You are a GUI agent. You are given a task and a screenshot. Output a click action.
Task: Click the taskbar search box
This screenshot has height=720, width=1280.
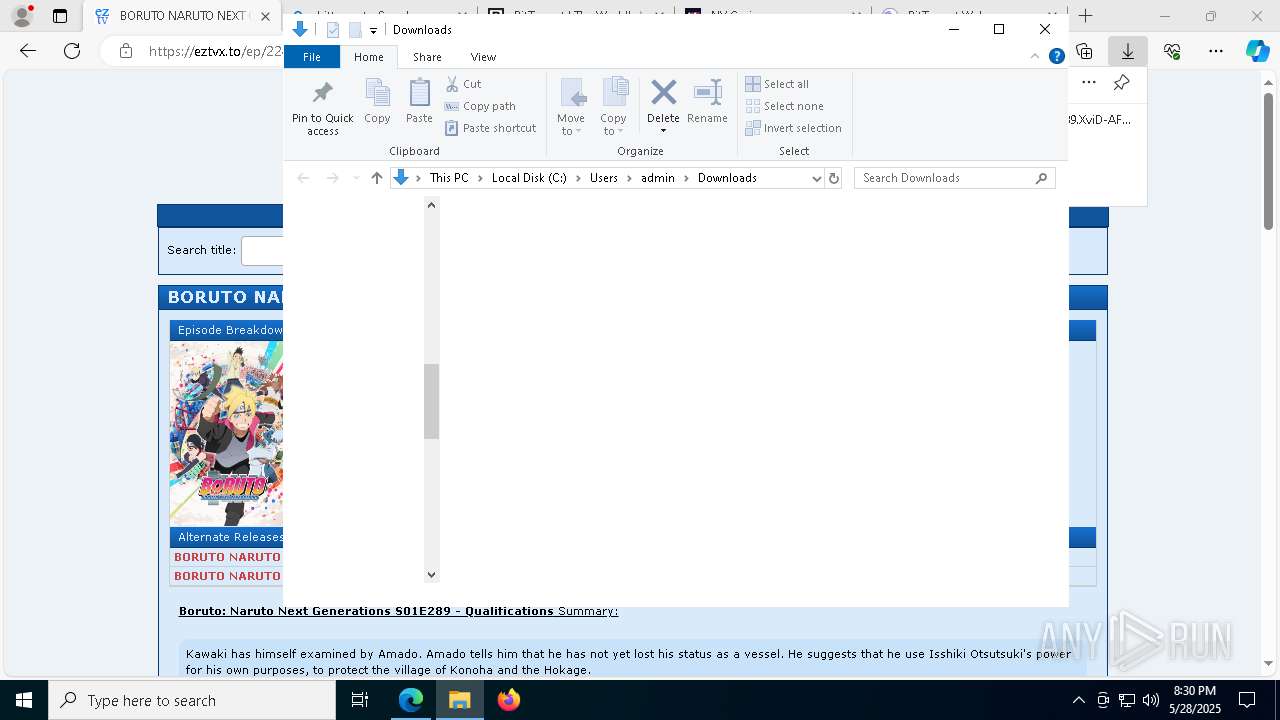click(192, 700)
